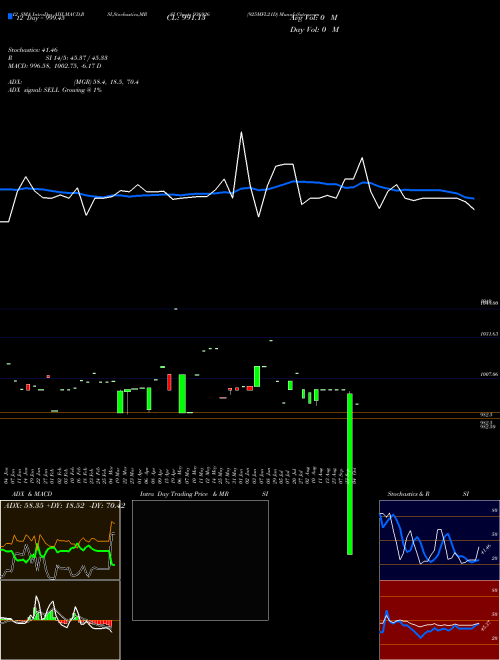Click 'ADX: 58.35 +DY: 18.52 -DY: 70.42' readout
The image size is (500, 660).
64,506
